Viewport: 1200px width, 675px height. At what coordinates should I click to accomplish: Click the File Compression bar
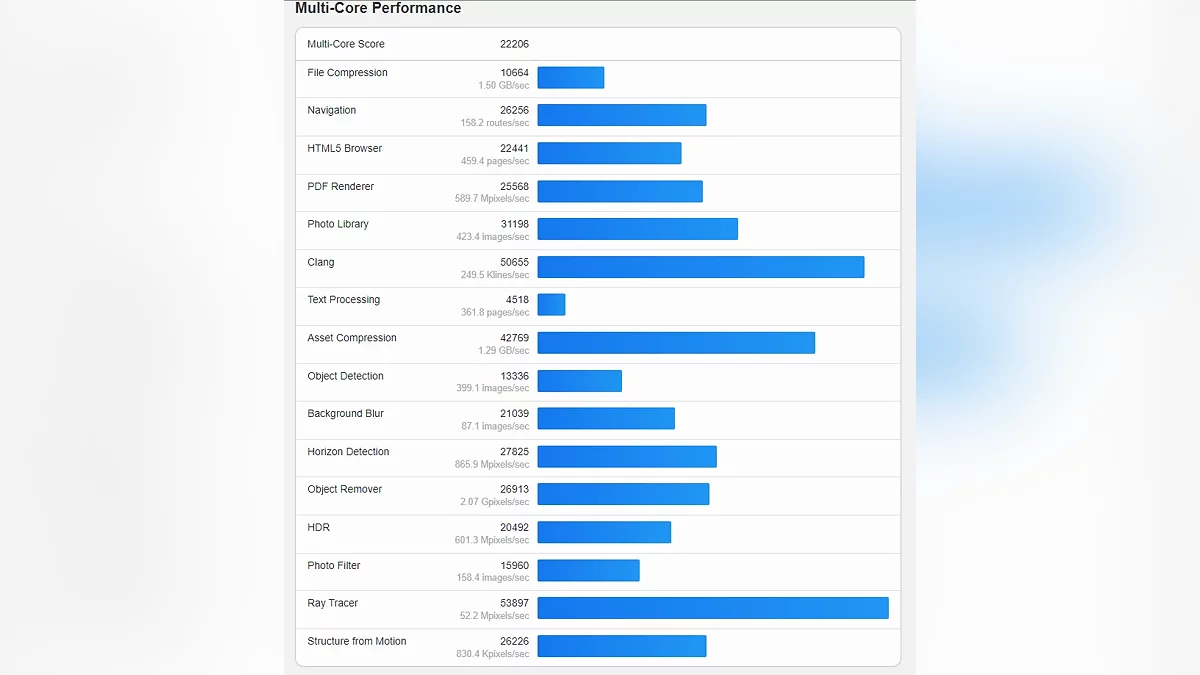tap(570, 78)
